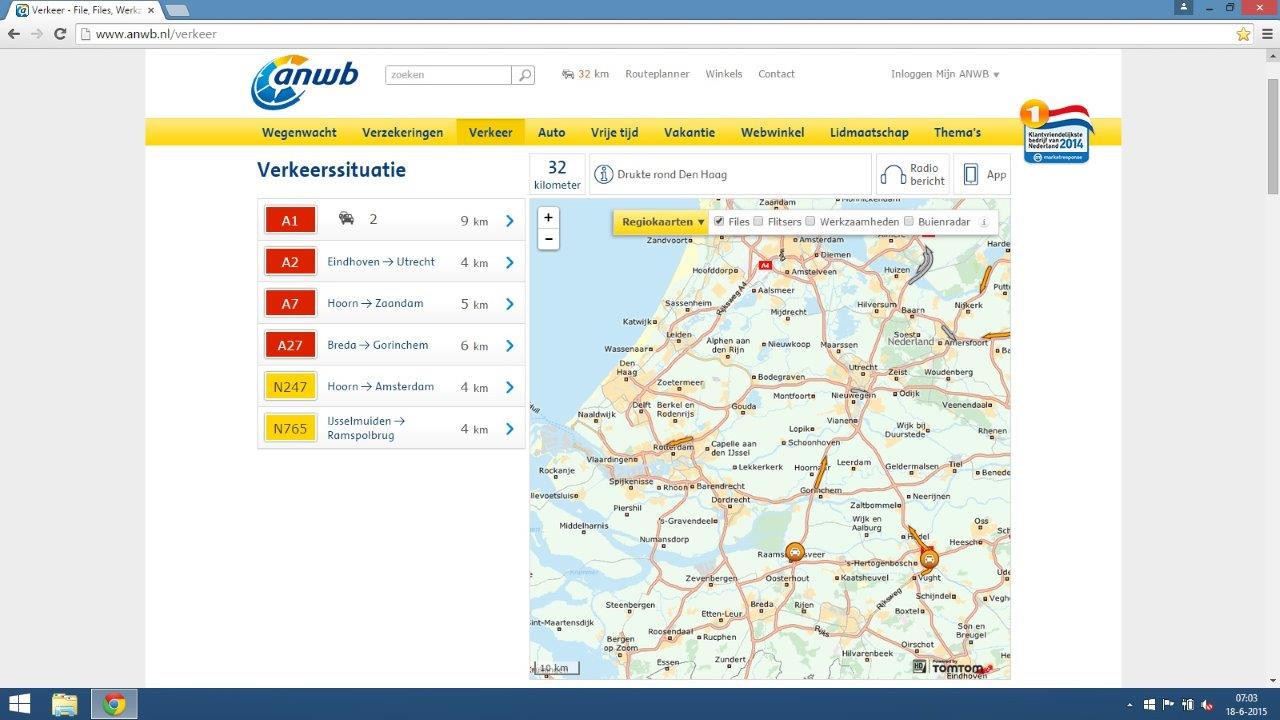The image size is (1280, 720).
Task: Zoom out on the map with minus
Action: [x=548, y=239]
